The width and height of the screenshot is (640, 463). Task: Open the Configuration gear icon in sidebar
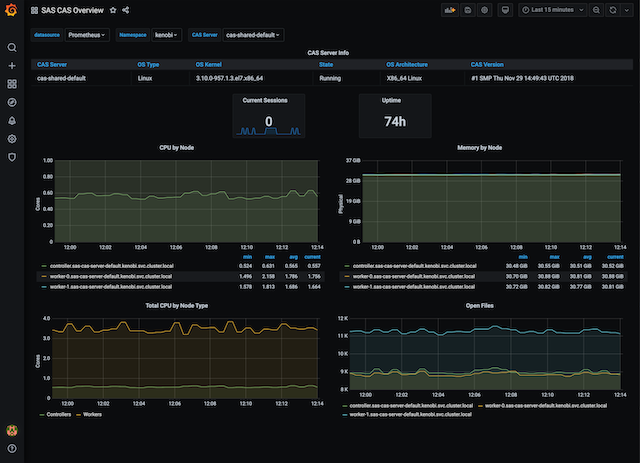click(12, 139)
